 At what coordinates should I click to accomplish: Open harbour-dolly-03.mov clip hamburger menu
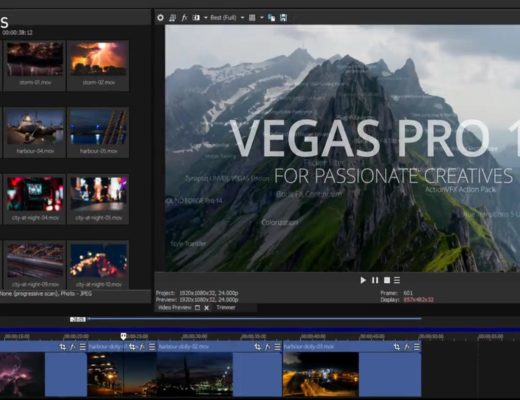tap(417, 347)
